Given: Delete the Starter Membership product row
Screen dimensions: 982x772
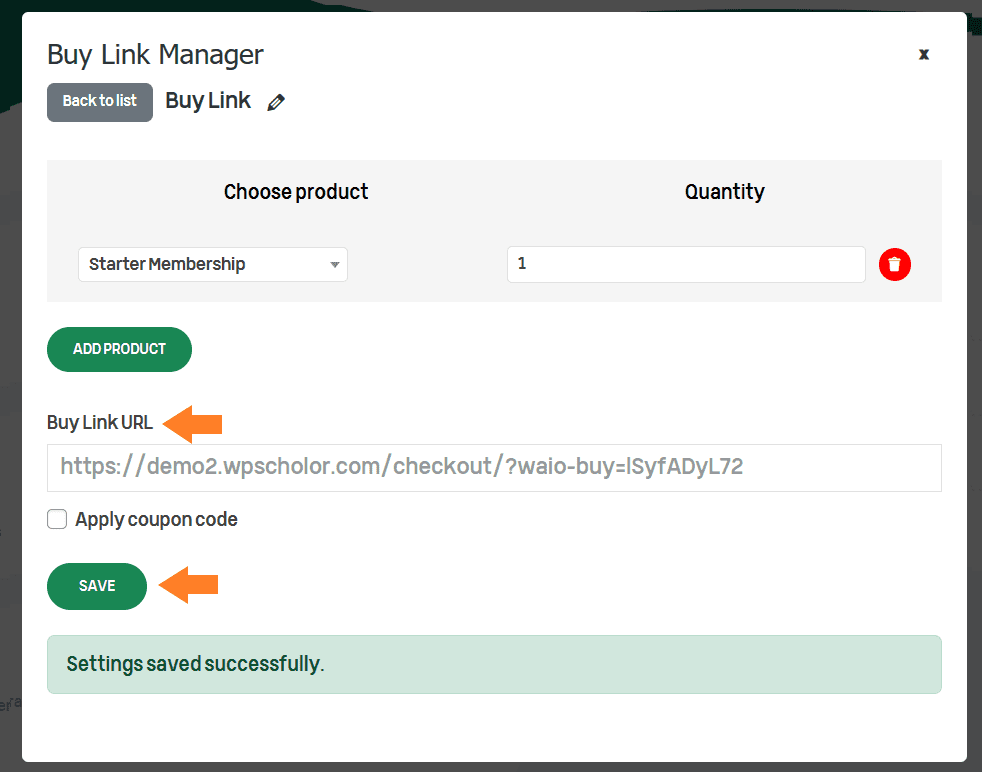Looking at the screenshot, I should coord(894,264).
